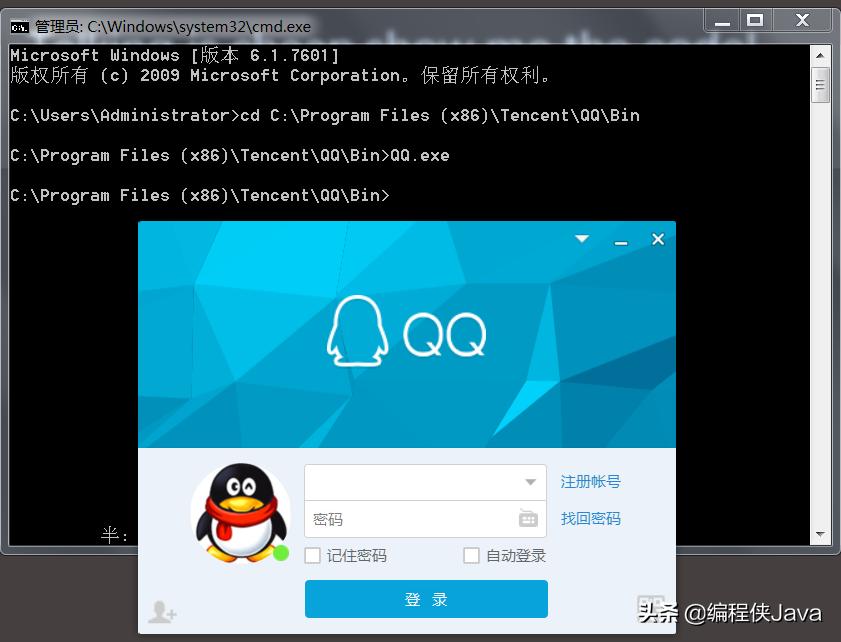Click the 找回密码 link
The height and width of the screenshot is (642, 841).
coord(591,519)
